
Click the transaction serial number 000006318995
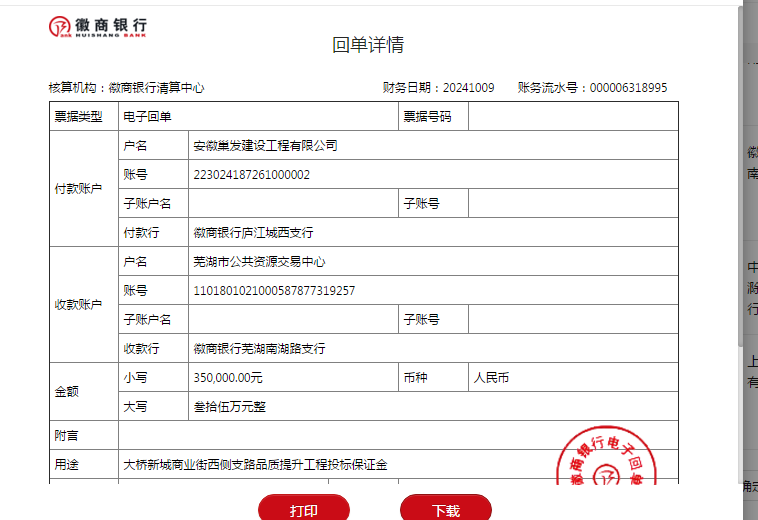point(628,88)
